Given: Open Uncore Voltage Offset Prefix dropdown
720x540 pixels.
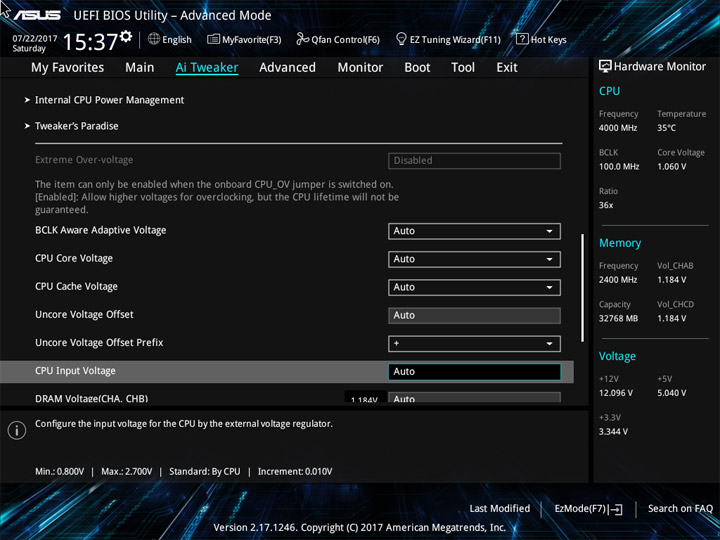Looking at the screenshot, I should pos(474,343).
